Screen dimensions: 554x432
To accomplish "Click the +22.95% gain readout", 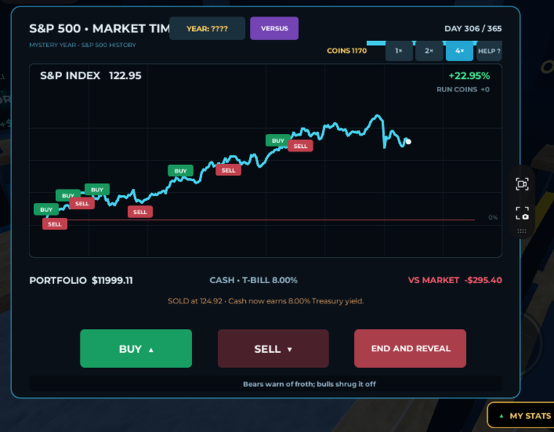I will coord(469,76).
